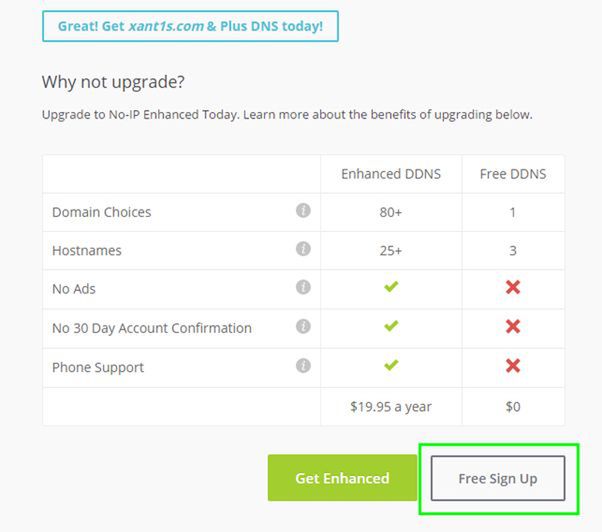Choose the Free Sign Up button
Viewport: 602px width, 532px height.
[x=498, y=478]
